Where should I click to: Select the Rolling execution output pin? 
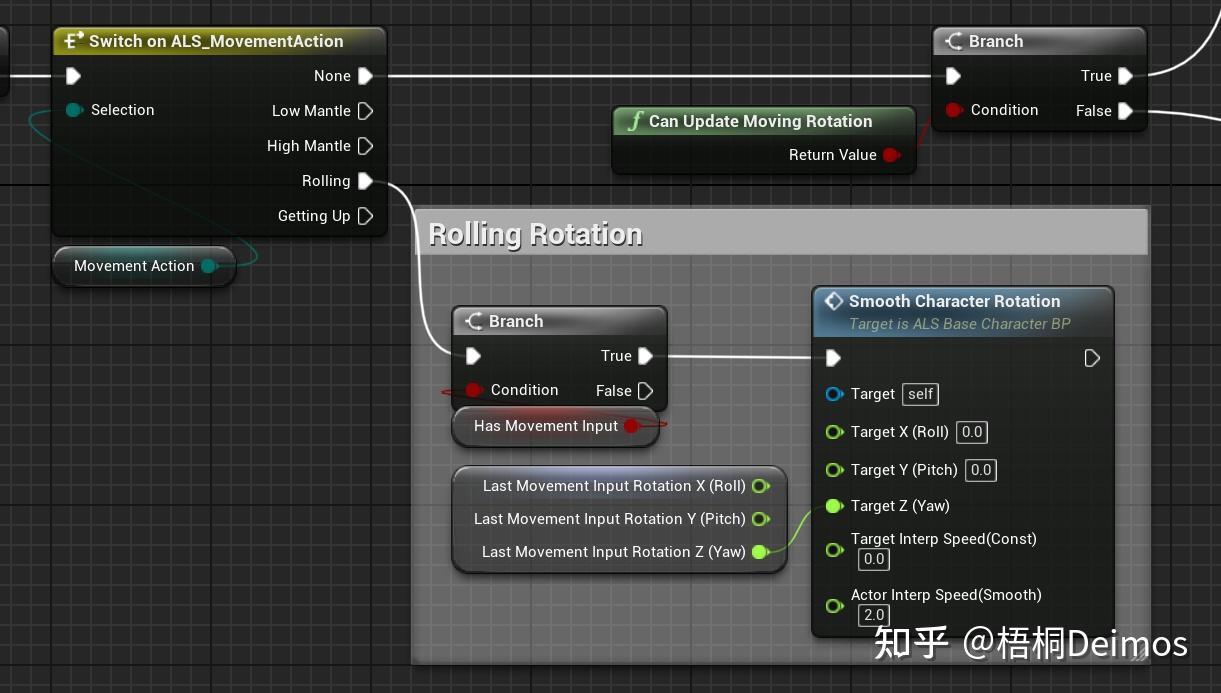[x=364, y=181]
